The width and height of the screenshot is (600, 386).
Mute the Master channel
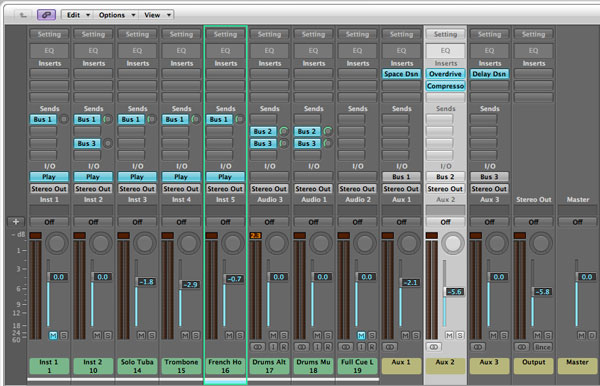[x=581, y=336]
